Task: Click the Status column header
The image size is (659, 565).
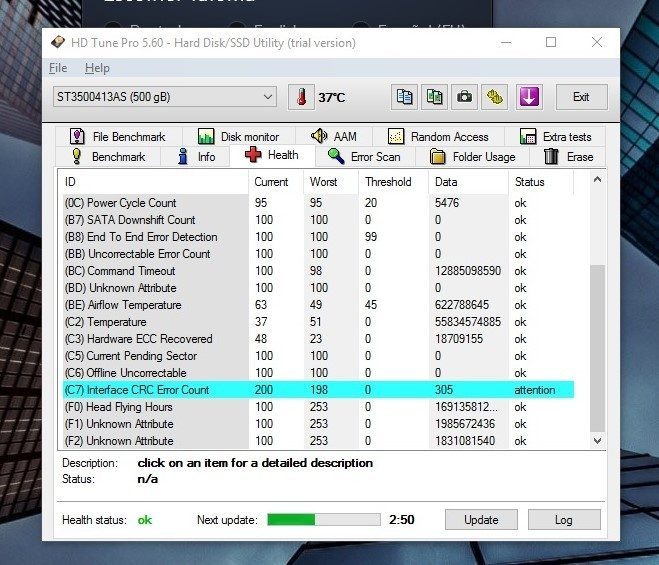Action: tap(541, 182)
